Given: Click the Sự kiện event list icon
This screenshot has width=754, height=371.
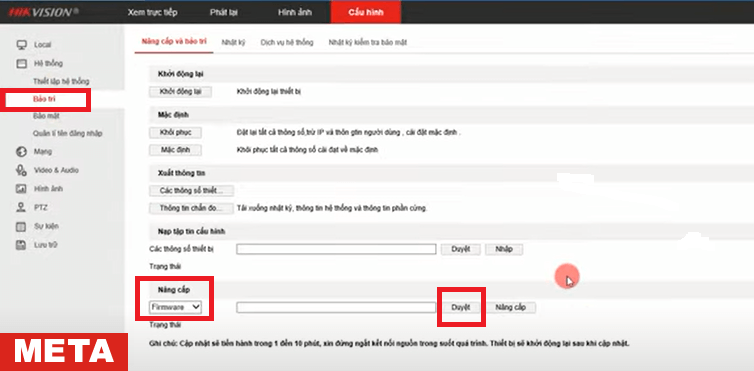Looking at the screenshot, I should tap(21, 226).
